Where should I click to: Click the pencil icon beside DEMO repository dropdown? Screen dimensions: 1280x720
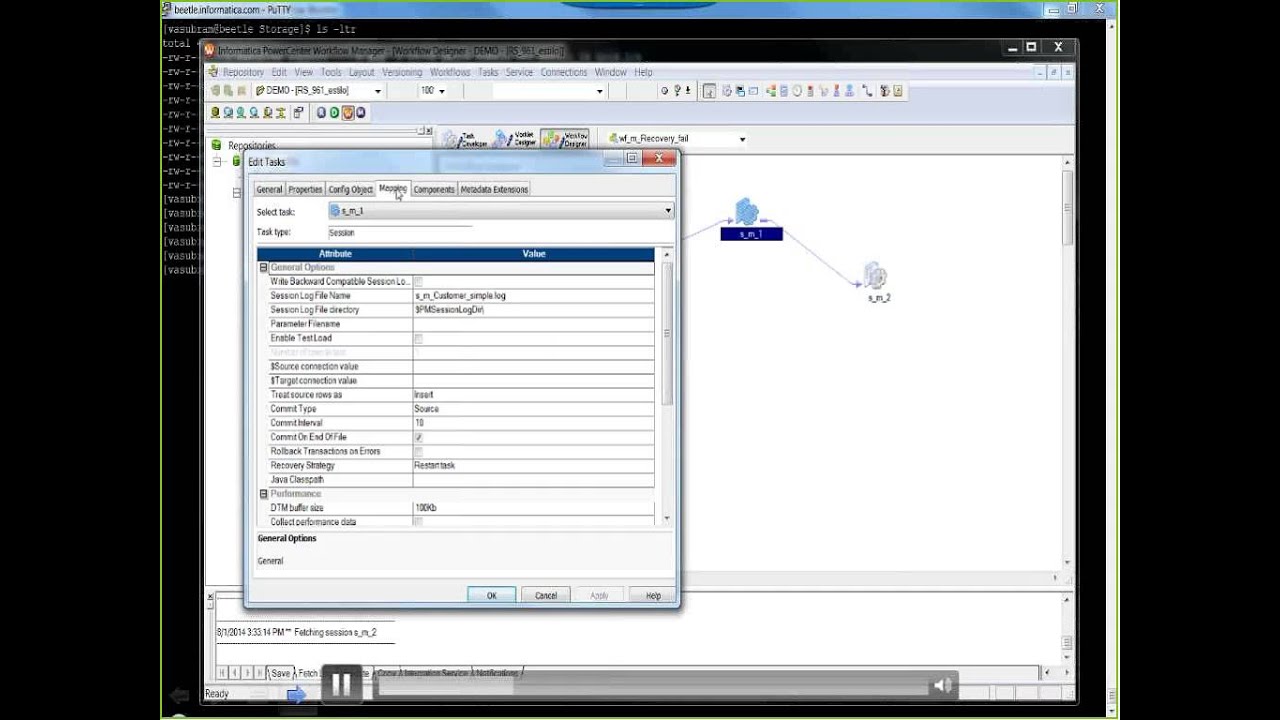tap(259, 91)
